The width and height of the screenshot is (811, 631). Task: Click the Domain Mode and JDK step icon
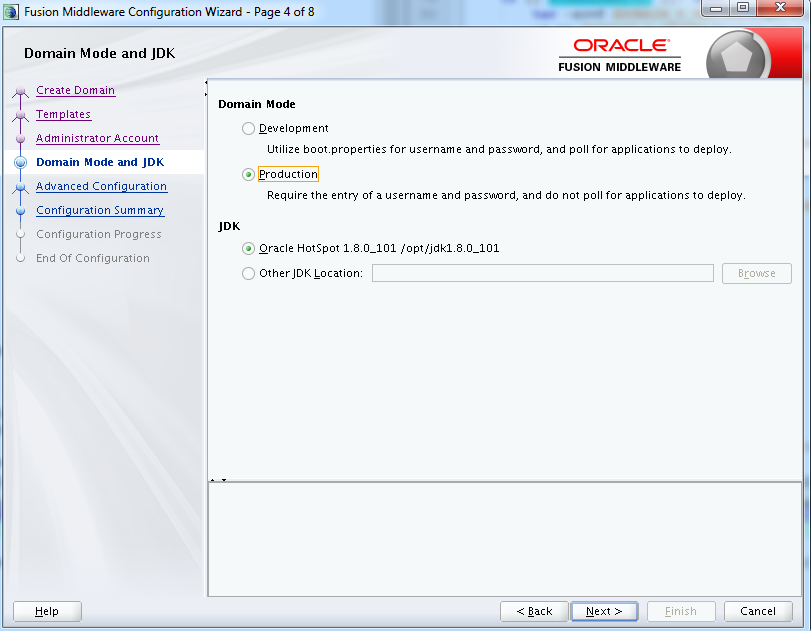20,161
